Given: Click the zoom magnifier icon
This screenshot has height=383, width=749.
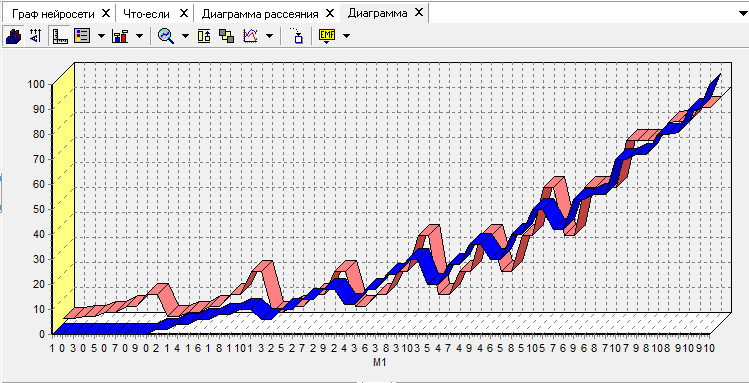Looking at the screenshot, I should tap(166, 36).
